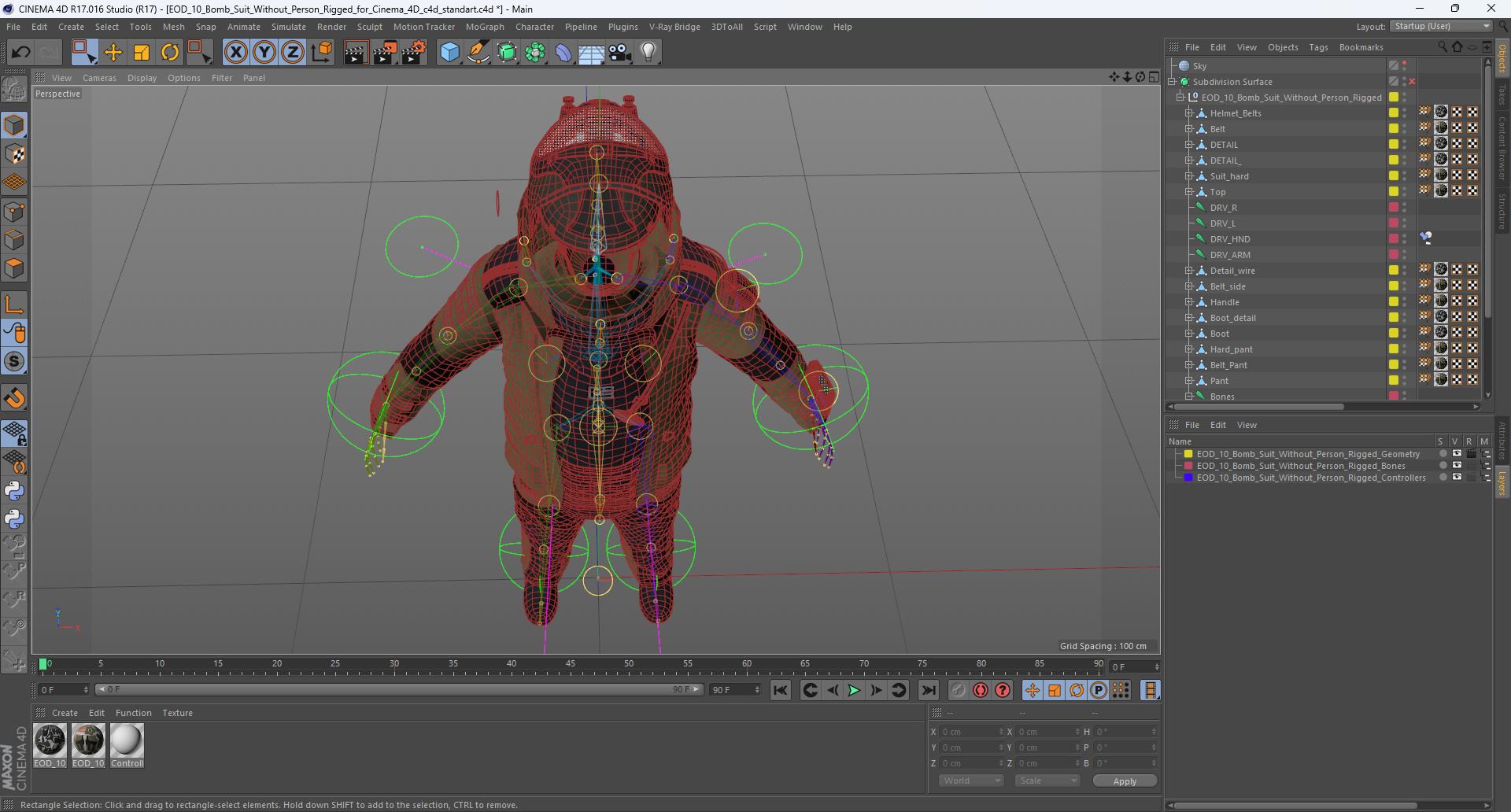
Task: Expand the Boot_detail object
Action: [x=1189, y=318]
